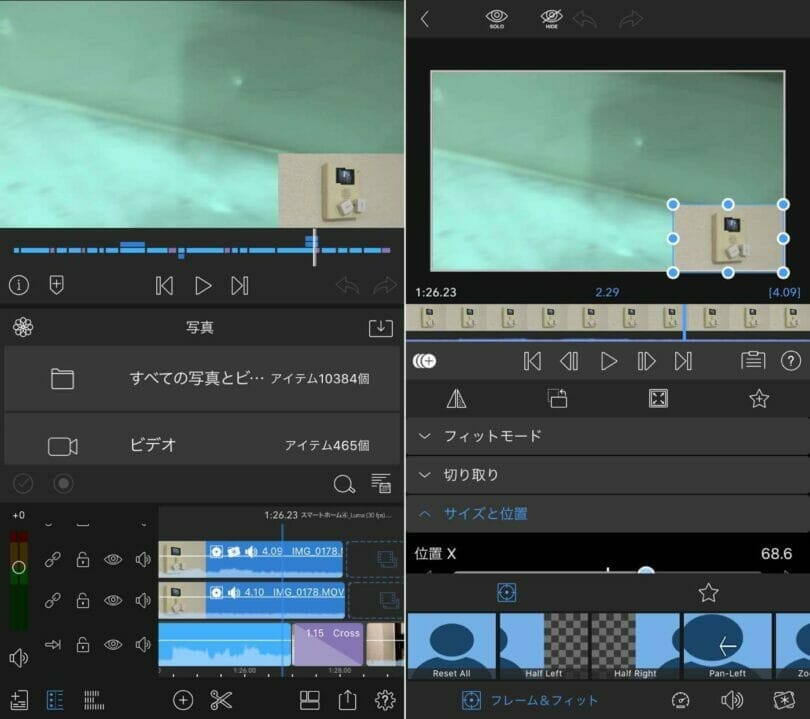Expand the 切り取り section
The width and height of the screenshot is (810, 719).
pos(608,475)
